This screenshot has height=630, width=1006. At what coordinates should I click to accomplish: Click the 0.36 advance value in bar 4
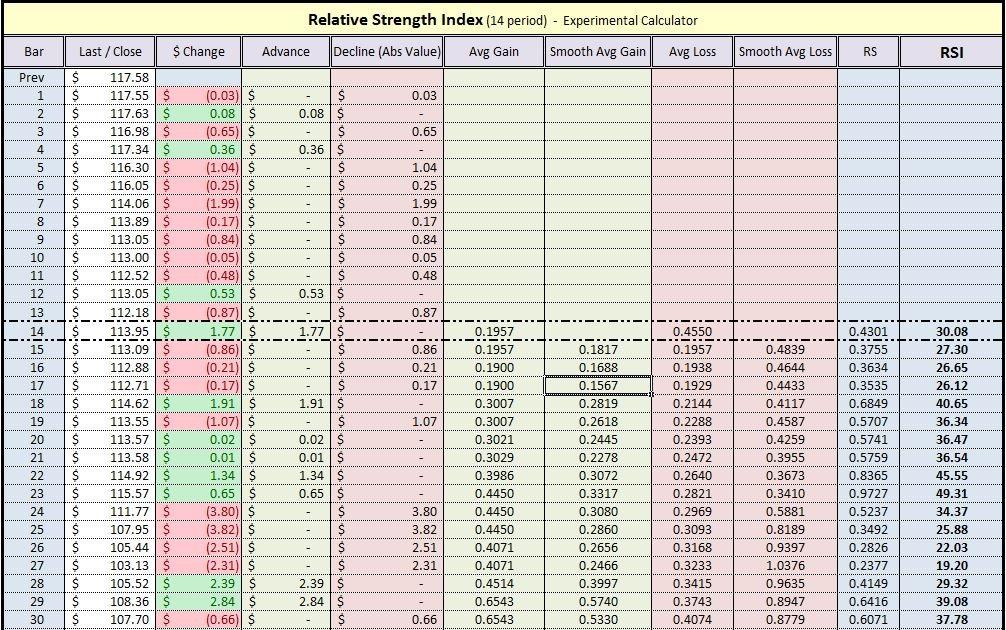286,149
